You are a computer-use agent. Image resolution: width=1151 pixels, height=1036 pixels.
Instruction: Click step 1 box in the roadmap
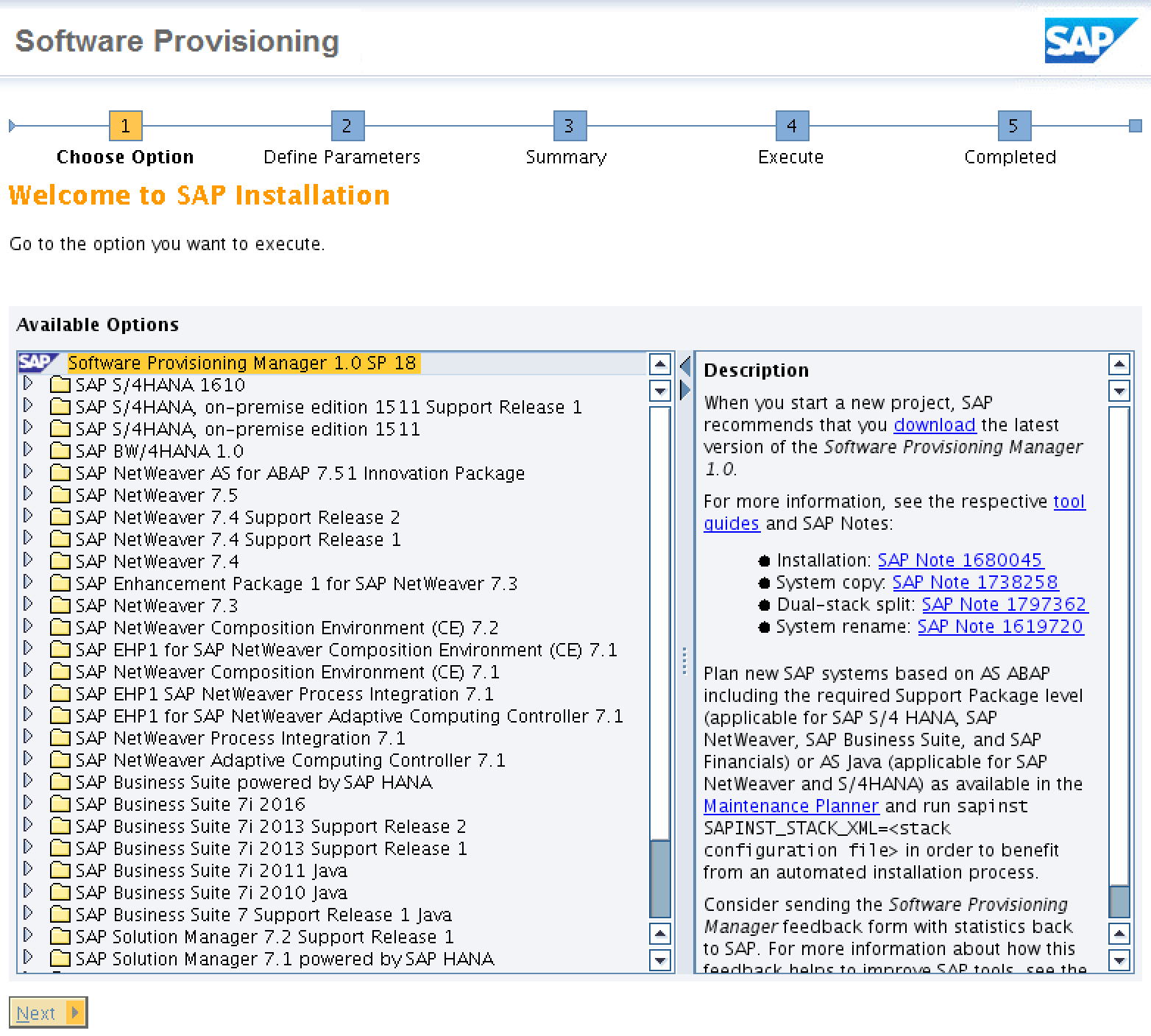(125, 126)
